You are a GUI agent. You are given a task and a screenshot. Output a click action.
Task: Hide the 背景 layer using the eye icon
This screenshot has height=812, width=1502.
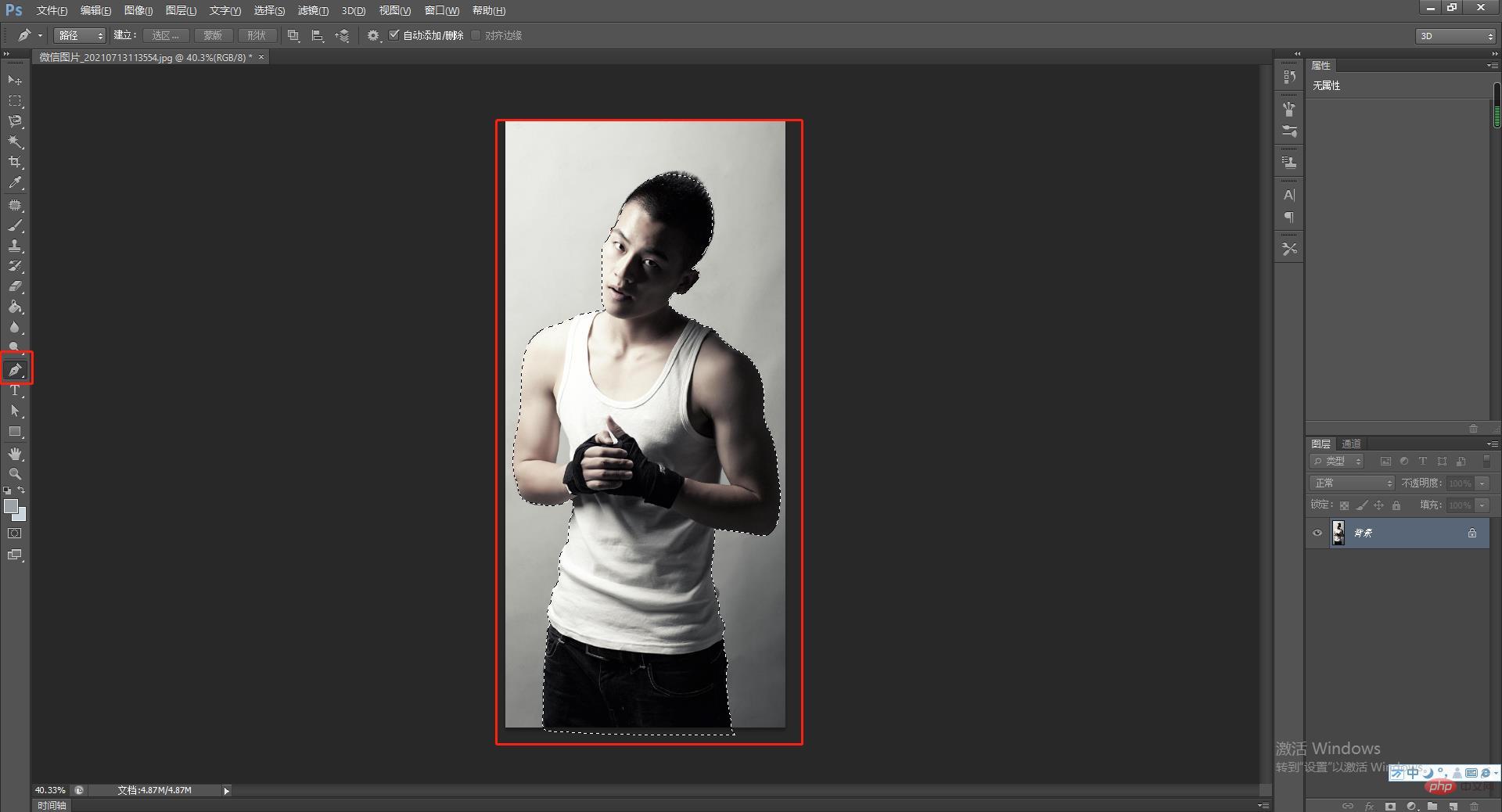[1317, 533]
